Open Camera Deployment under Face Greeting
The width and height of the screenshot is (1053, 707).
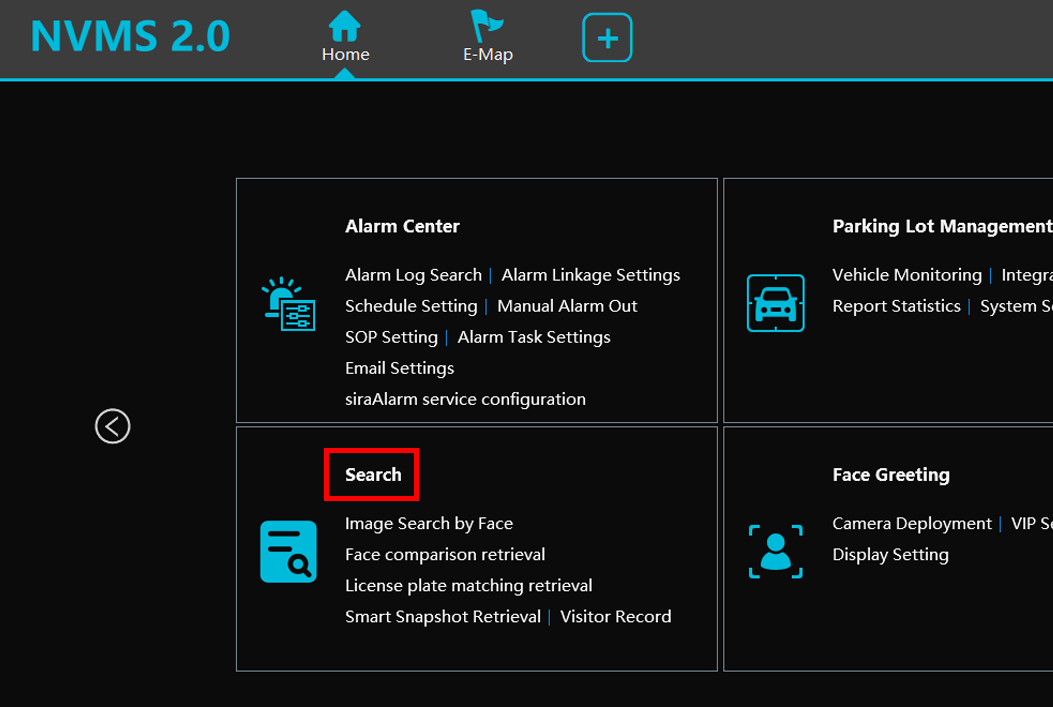[x=911, y=523]
